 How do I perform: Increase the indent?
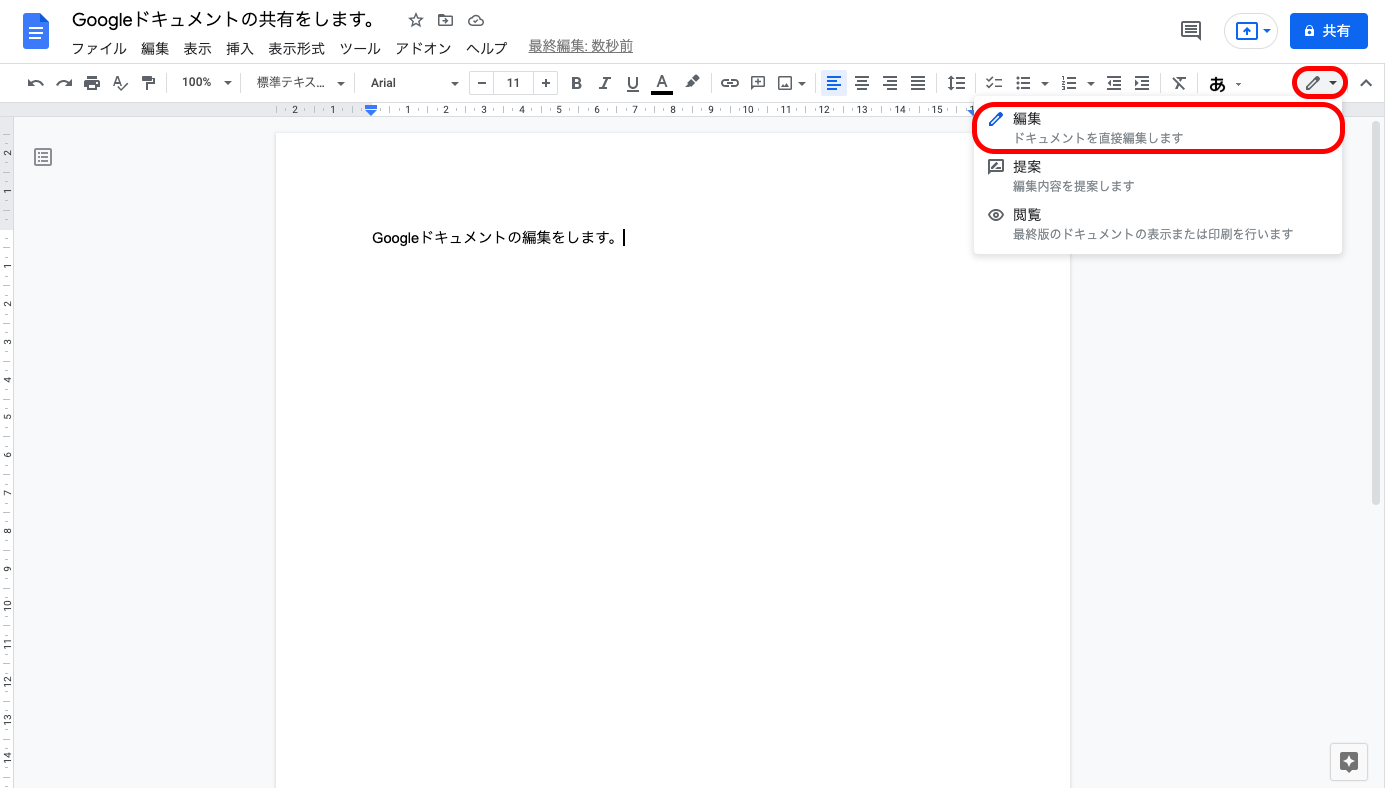(x=1142, y=83)
